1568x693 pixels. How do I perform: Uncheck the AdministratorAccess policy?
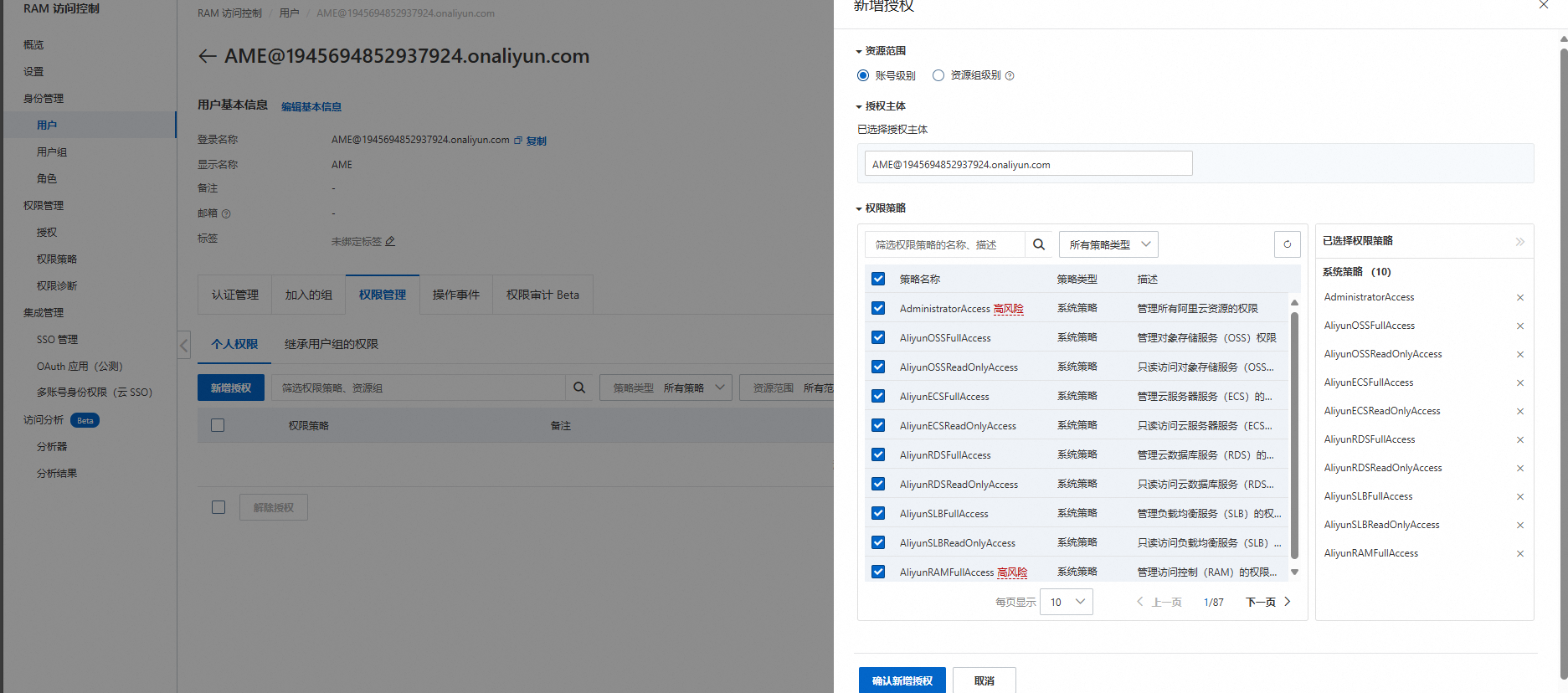(x=878, y=308)
